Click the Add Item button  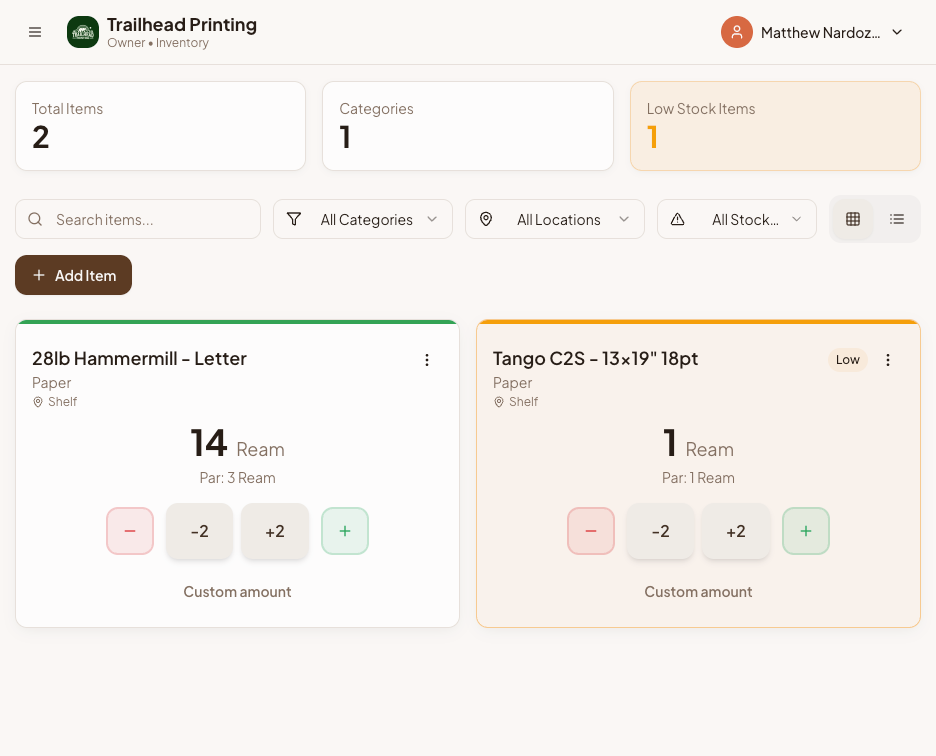click(x=73, y=275)
